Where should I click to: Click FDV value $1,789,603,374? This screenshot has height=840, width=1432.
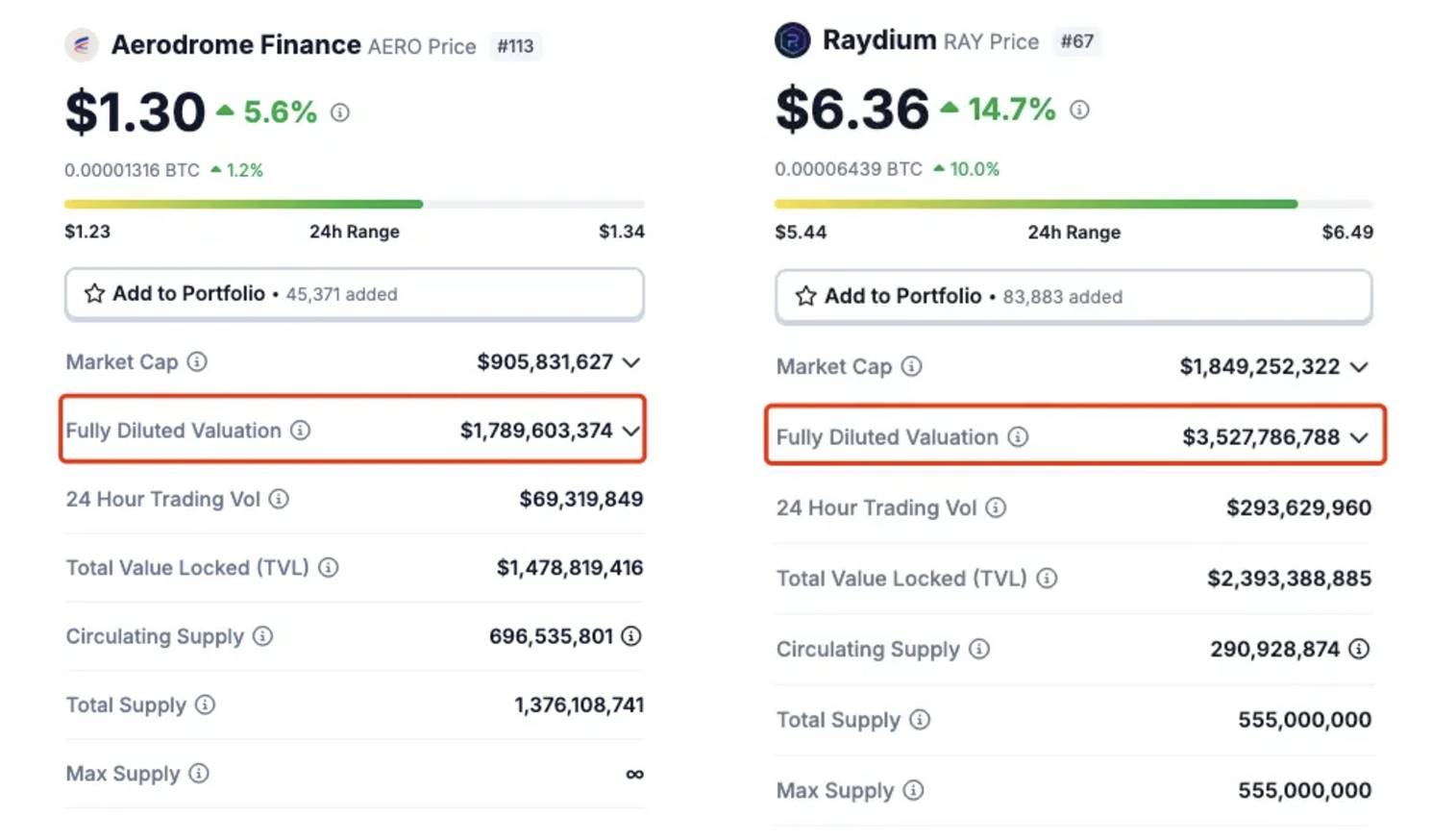pyautogui.click(x=536, y=431)
